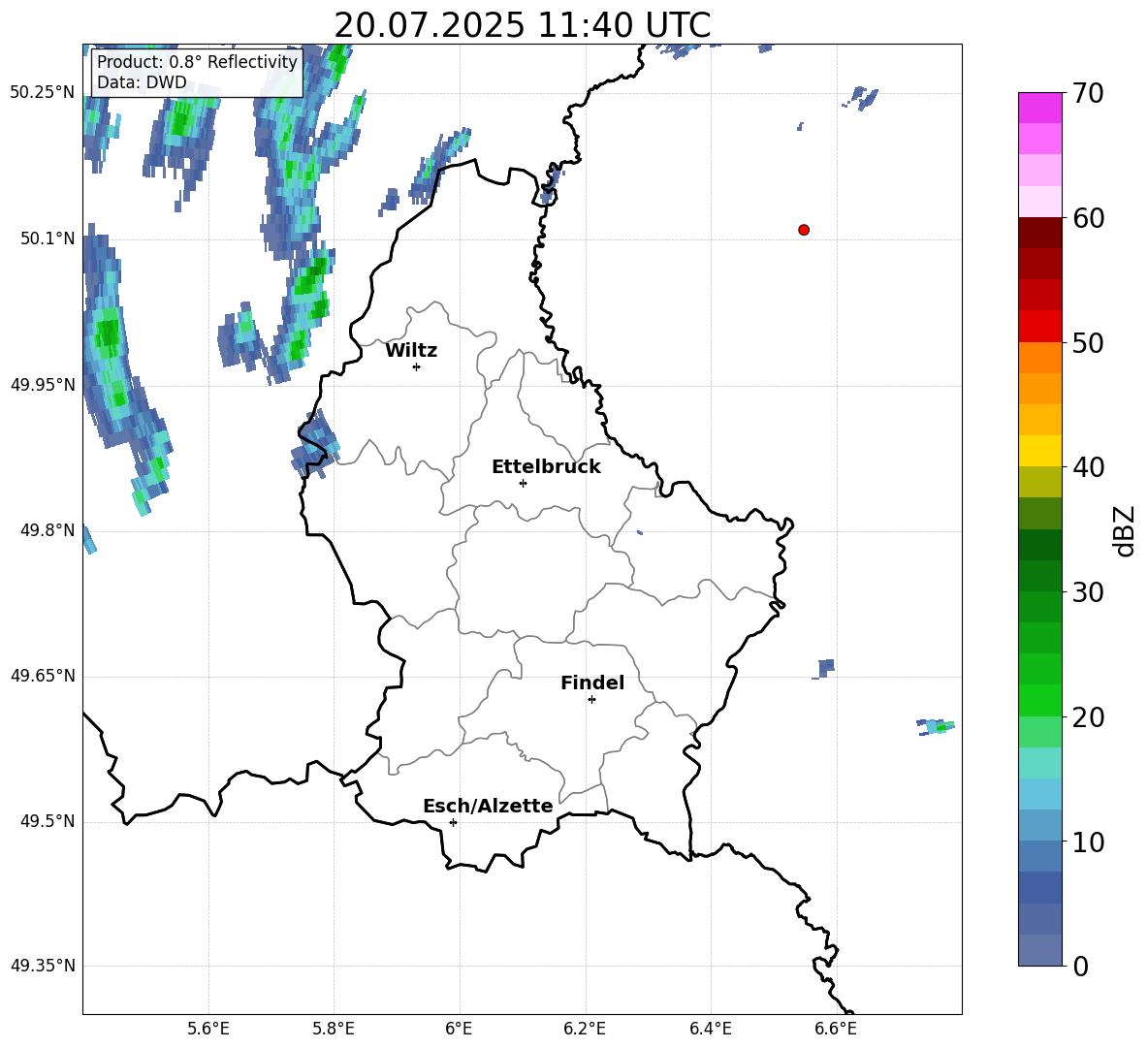Click the light blue band near 13 dBZ
This screenshot has width=1148, height=1048.
tap(1040, 794)
